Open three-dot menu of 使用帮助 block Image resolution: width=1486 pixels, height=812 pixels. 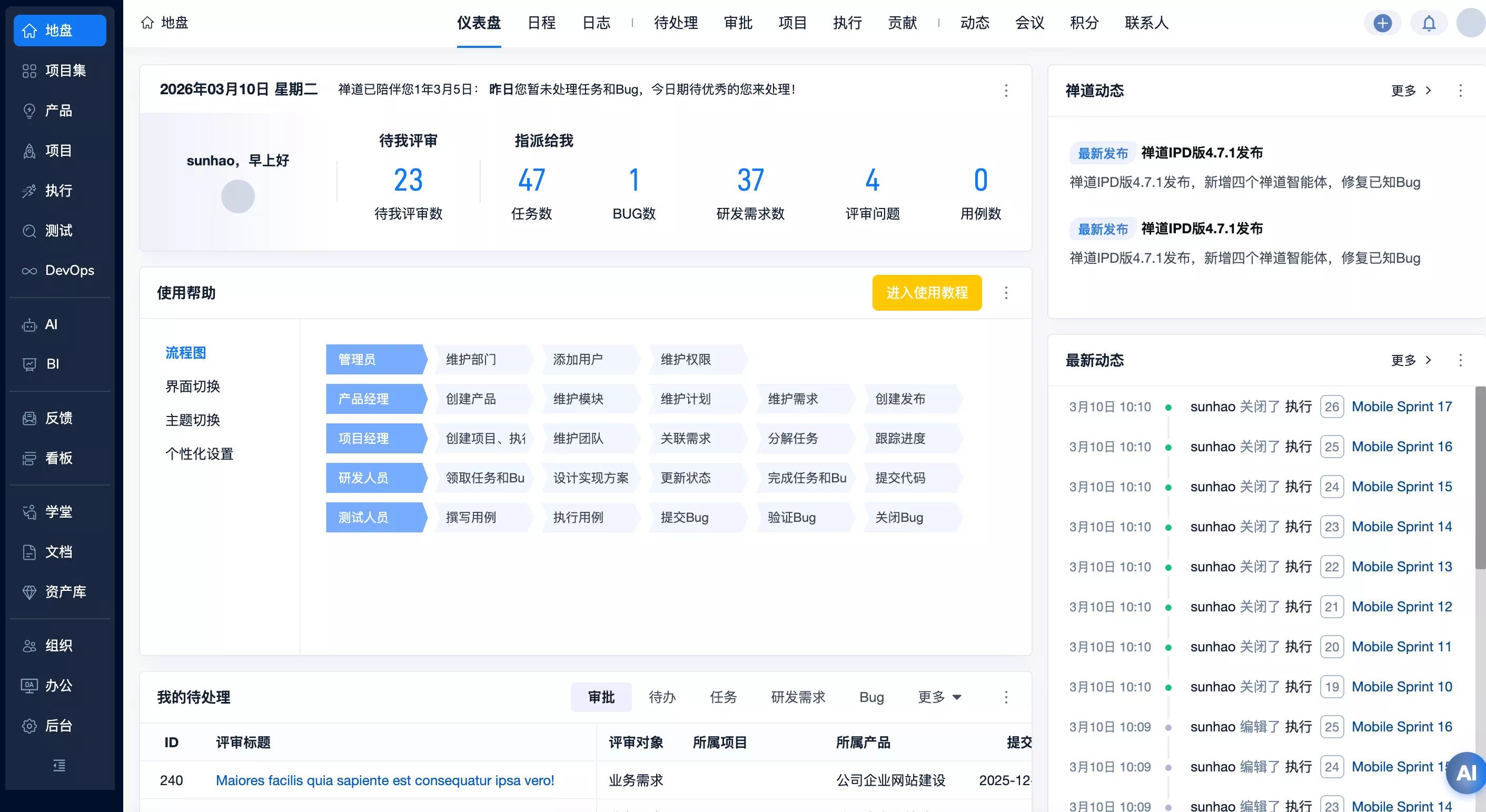(x=1006, y=293)
